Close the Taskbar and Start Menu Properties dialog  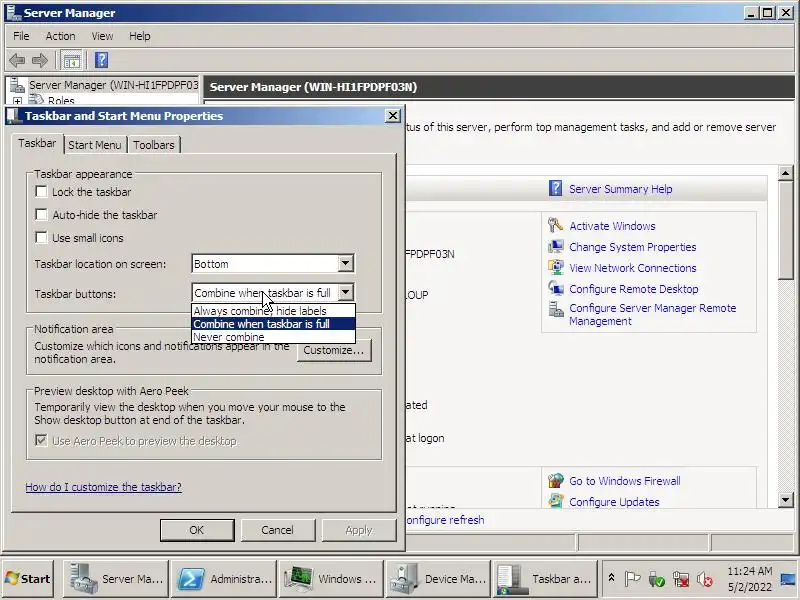[392, 116]
